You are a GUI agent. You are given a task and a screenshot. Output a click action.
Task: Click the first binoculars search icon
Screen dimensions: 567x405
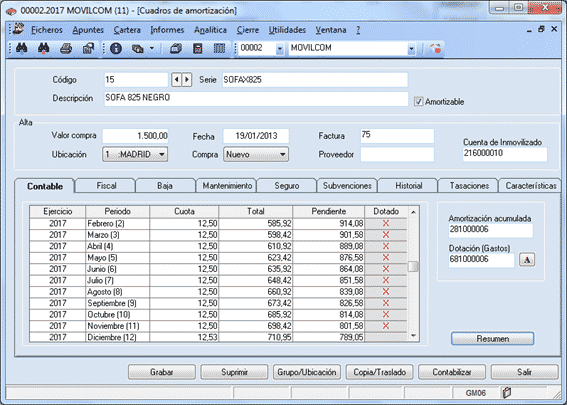pos(21,48)
